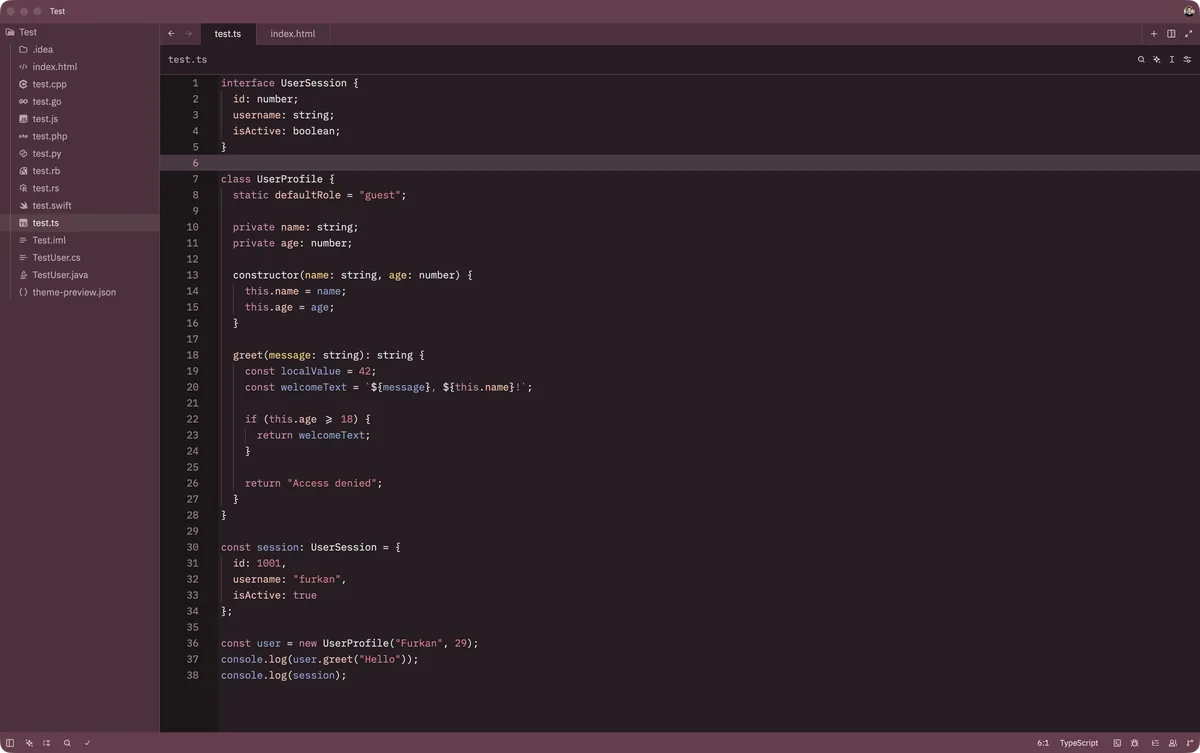Open the TypeScript language selector in status bar
The height and width of the screenshot is (753, 1200).
1079,743
